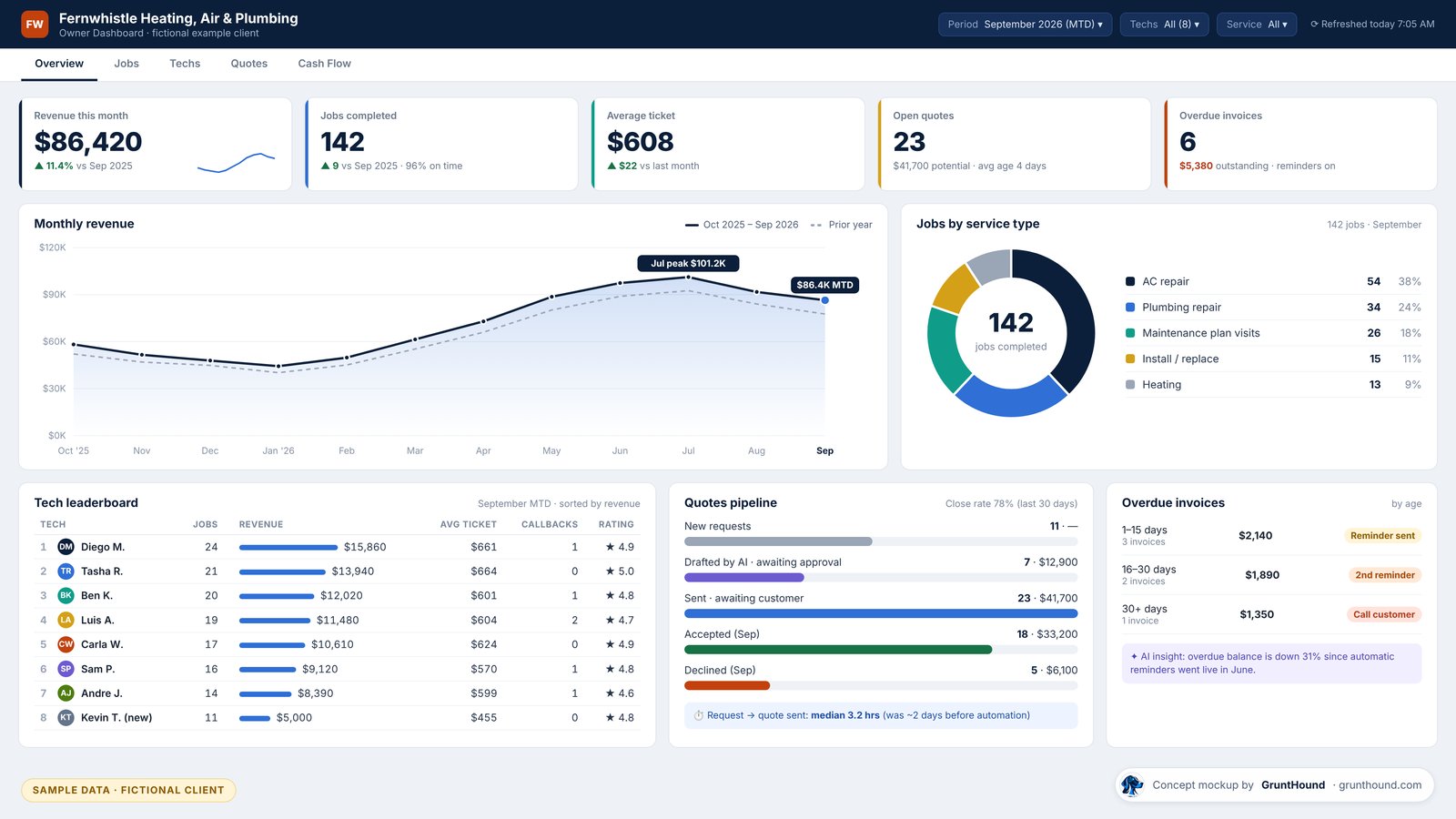Viewport: 1456px width, 819px height.
Task: Click Luis A. avatar badge LA
Action: coord(66,620)
